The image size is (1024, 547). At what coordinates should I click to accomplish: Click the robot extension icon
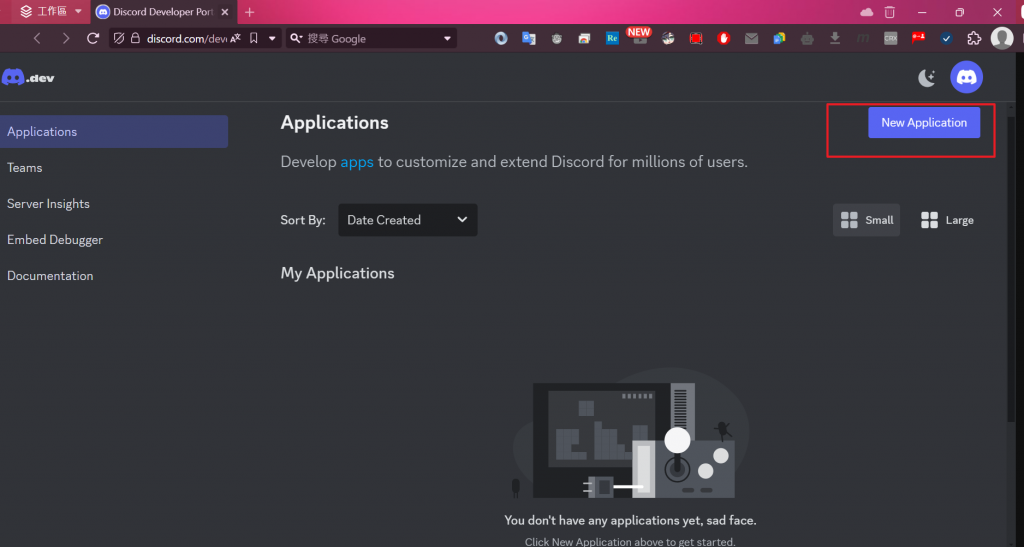pos(807,39)
